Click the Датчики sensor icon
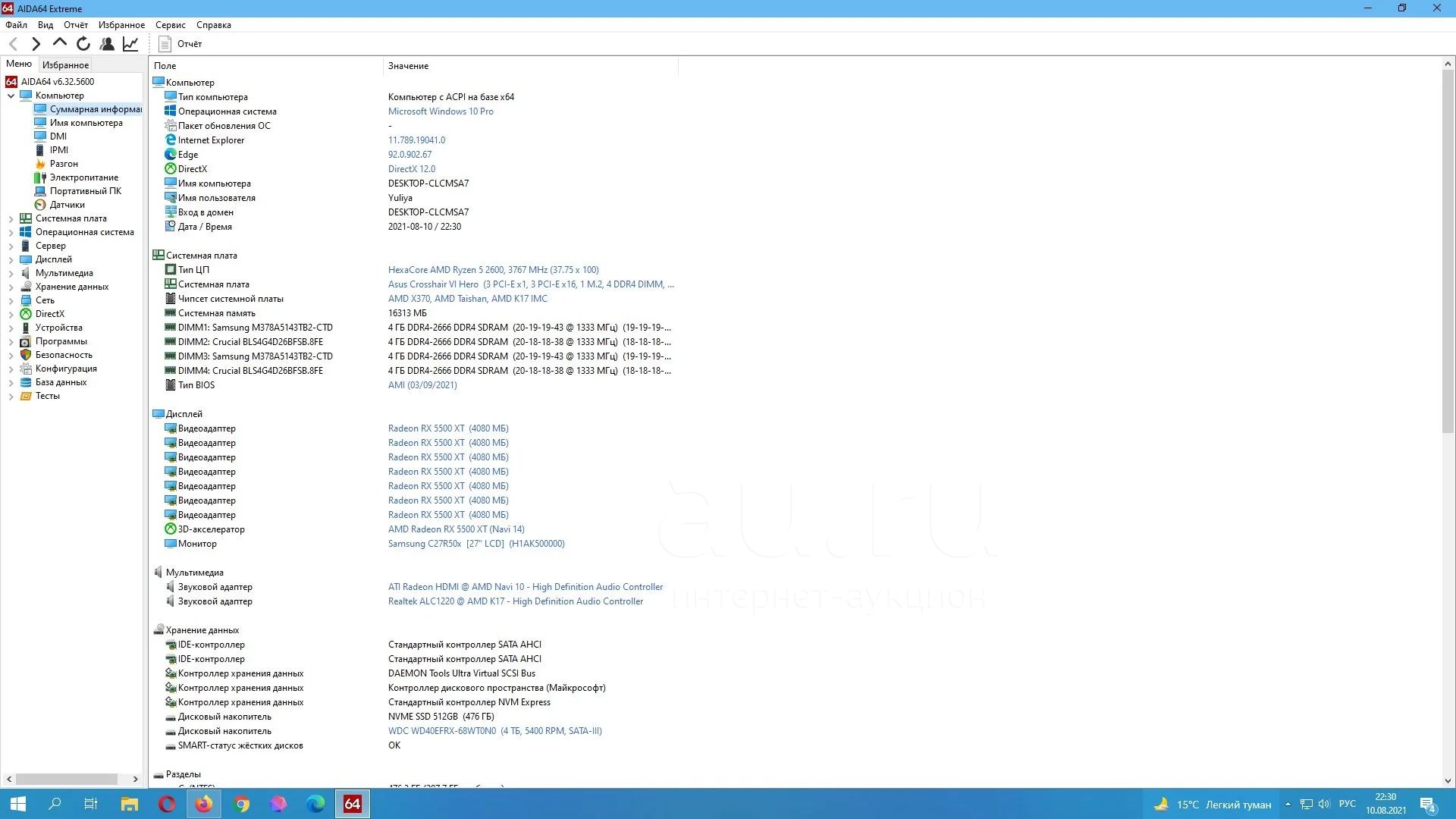This screenshot has height=819, width=1456. (x=40, y=205)
